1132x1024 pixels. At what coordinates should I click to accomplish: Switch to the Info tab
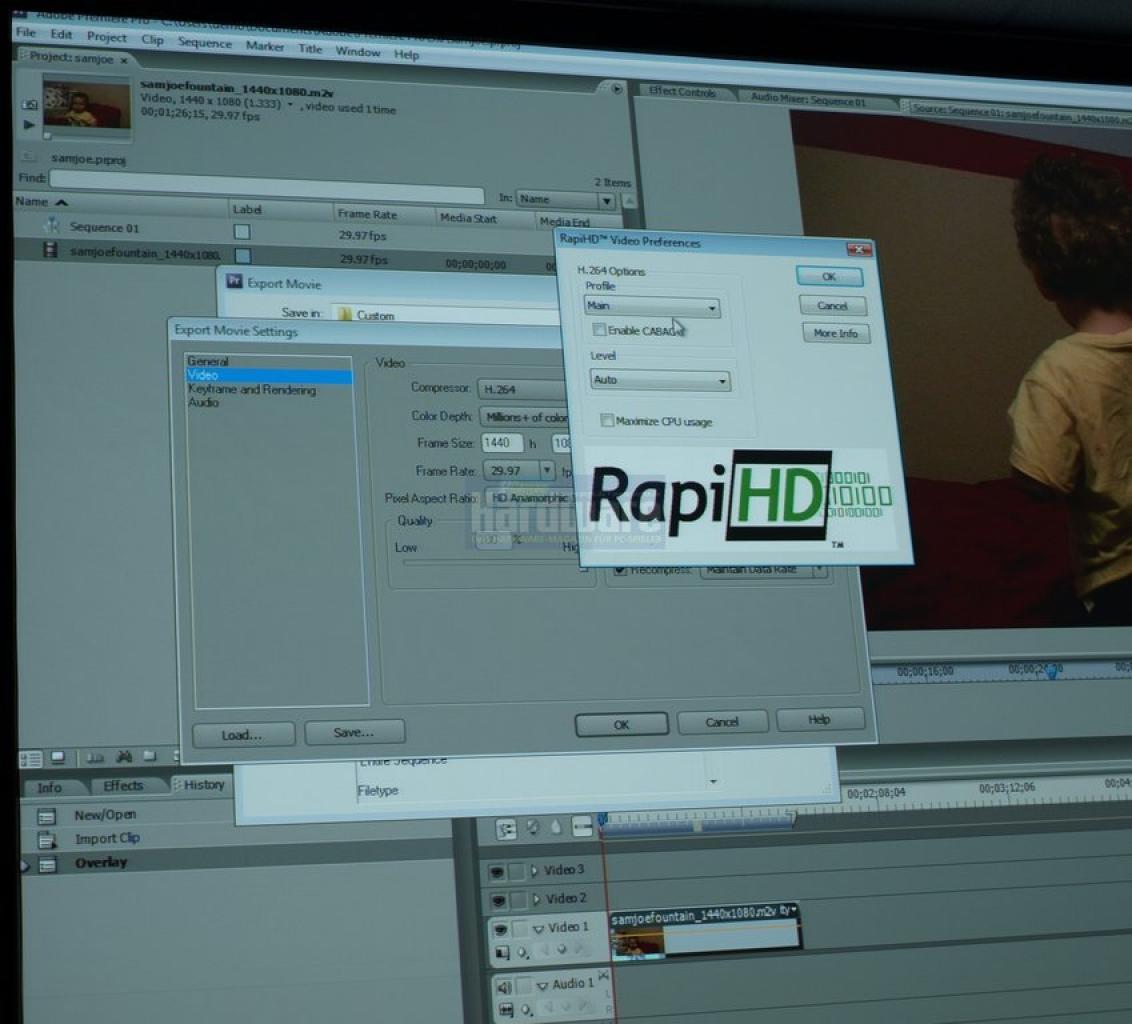click(49, 787)
